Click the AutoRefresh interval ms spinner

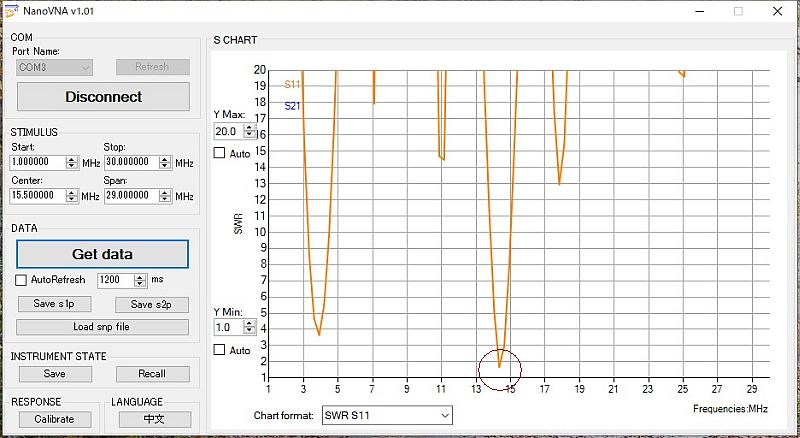(140, 281)
